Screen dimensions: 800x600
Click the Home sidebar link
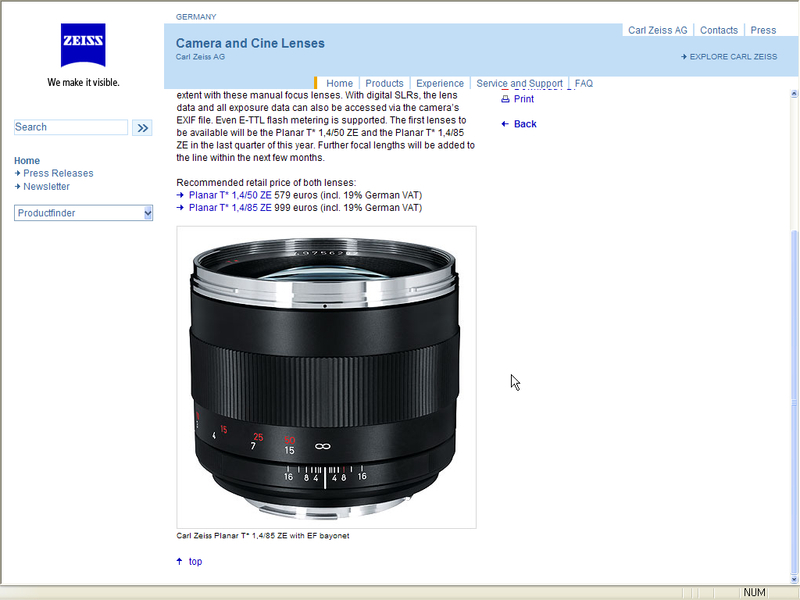[x=27, y=161]
